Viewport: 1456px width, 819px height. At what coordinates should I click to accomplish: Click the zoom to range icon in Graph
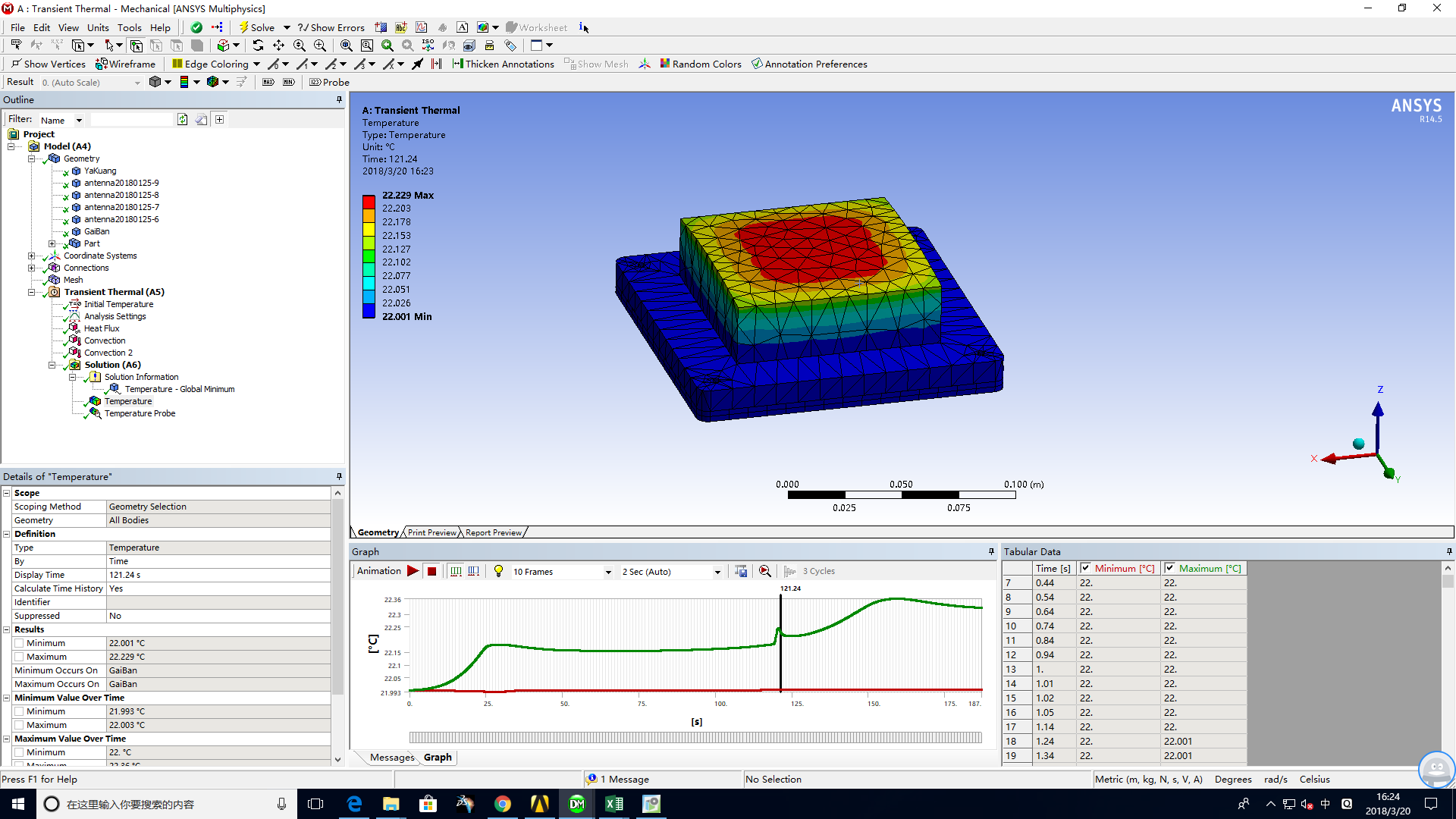coord(765,571)
